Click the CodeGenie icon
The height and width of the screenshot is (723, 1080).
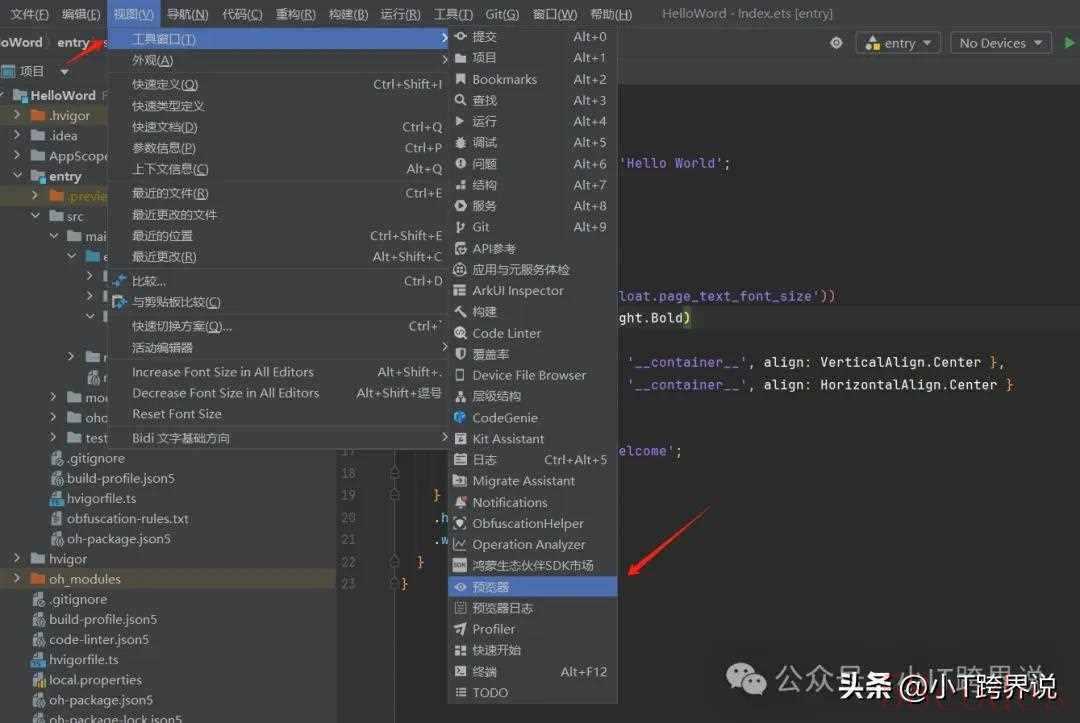[461, 418]
